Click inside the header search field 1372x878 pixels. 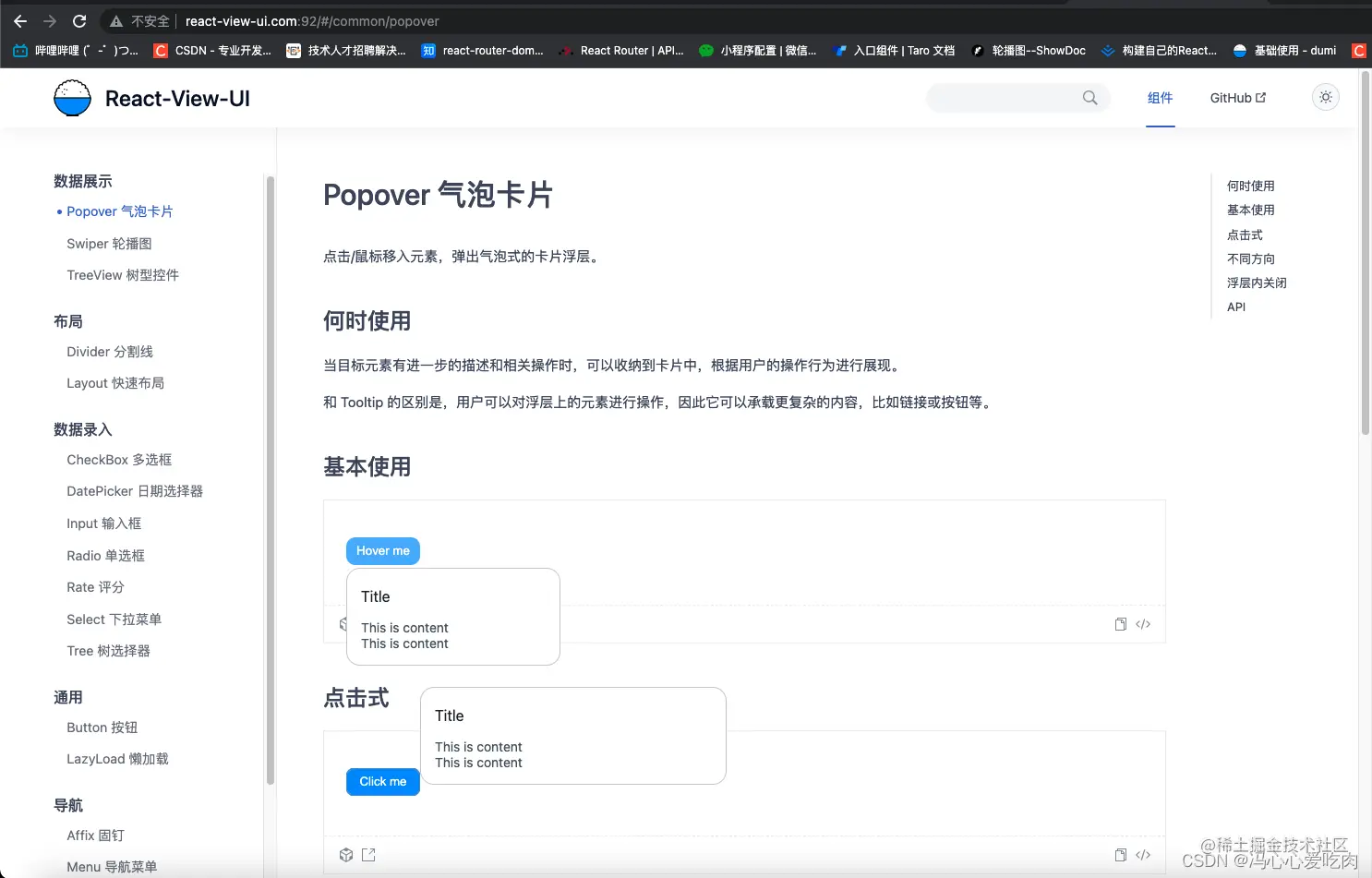click(x=1006, y=98)
